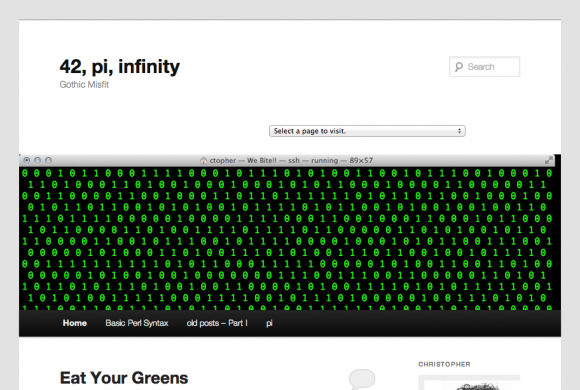
Task: Open the 'Eat Your Greens' post title
Action: click(x=124, y=378)
